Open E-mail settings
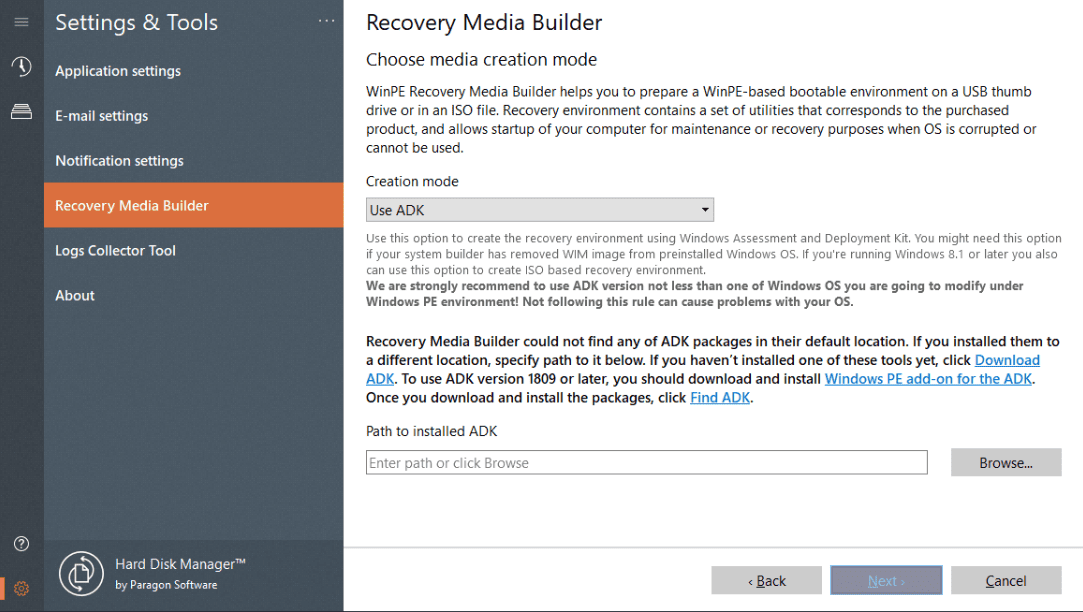The height and width of the screenshot is (612, 1083). pyautogui.click(x=193, y=115)
